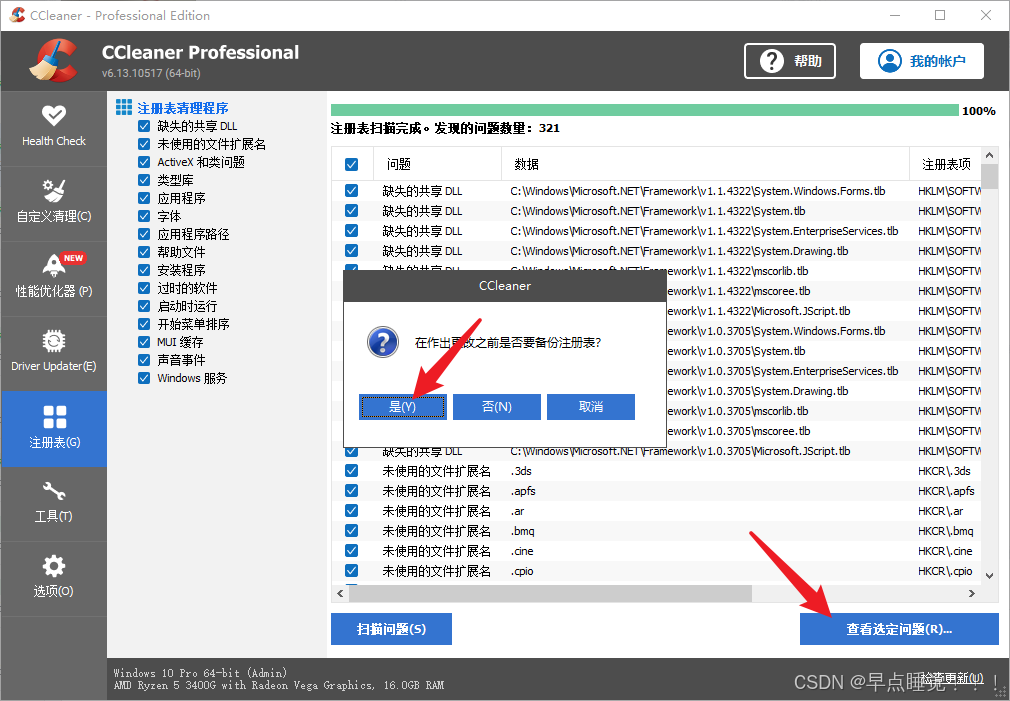This screenshot has height=701, width=1010.
Task: Toggle MUI Cache (MUI 缓存) option
Action: pyautogui.click(x=144, y=342)
